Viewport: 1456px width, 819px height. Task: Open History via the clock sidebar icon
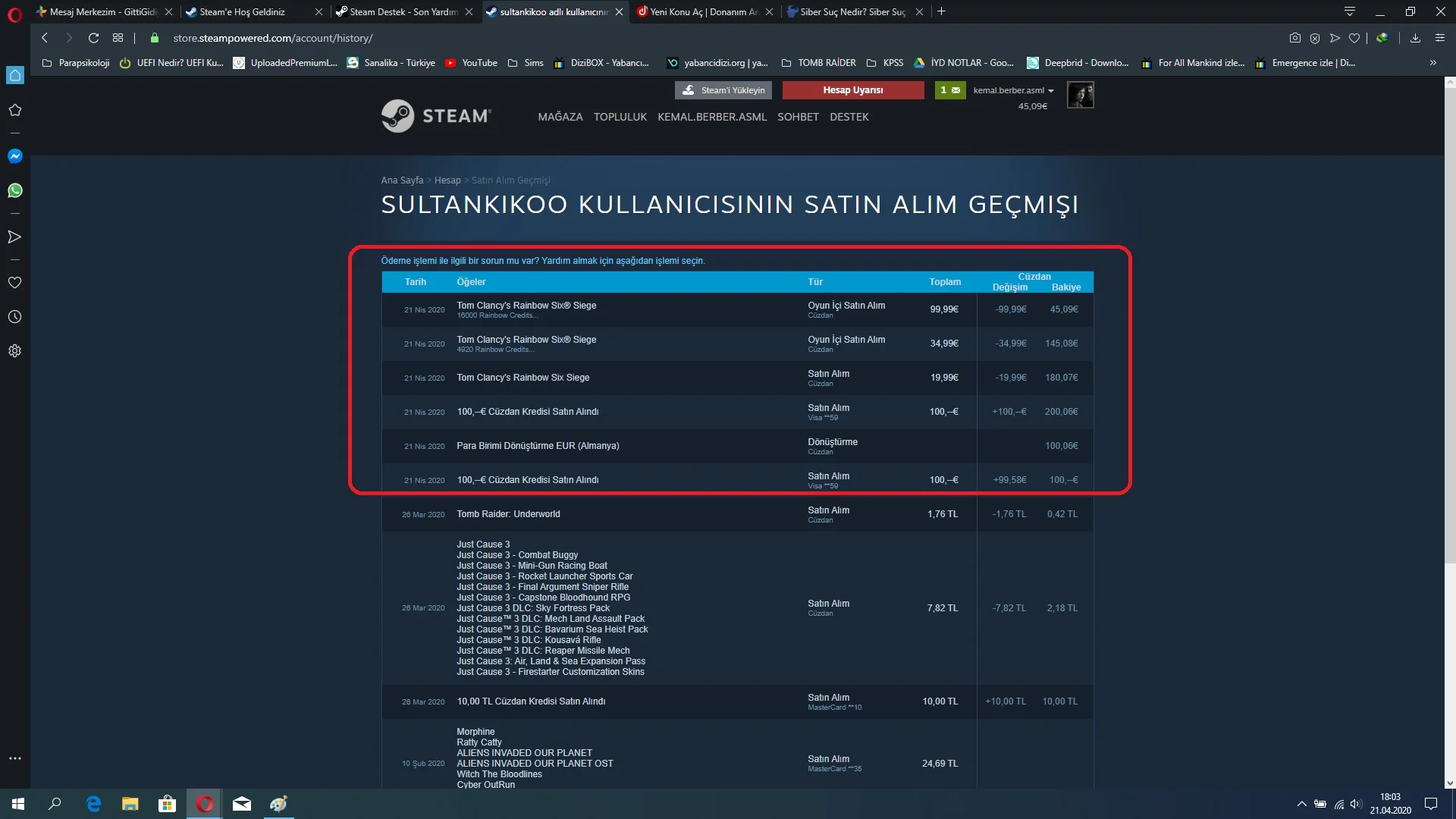coord(14,316)
